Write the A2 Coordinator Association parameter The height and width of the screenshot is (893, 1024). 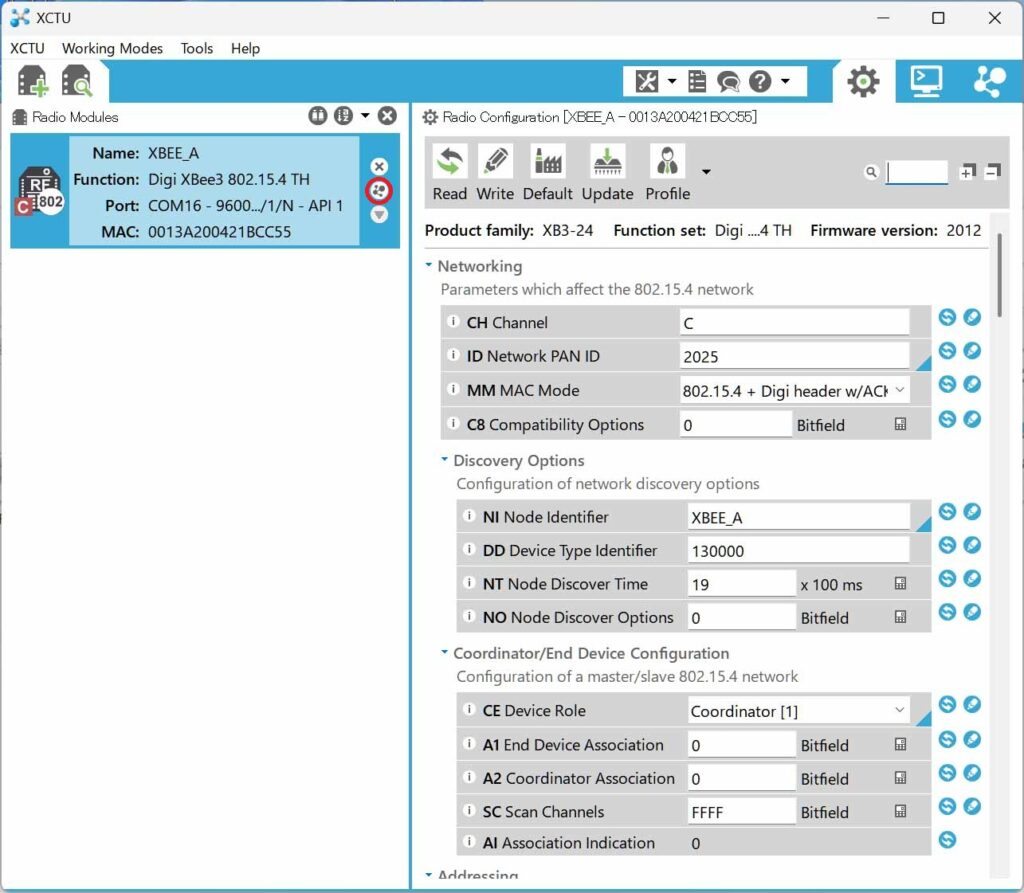point(972,773)
